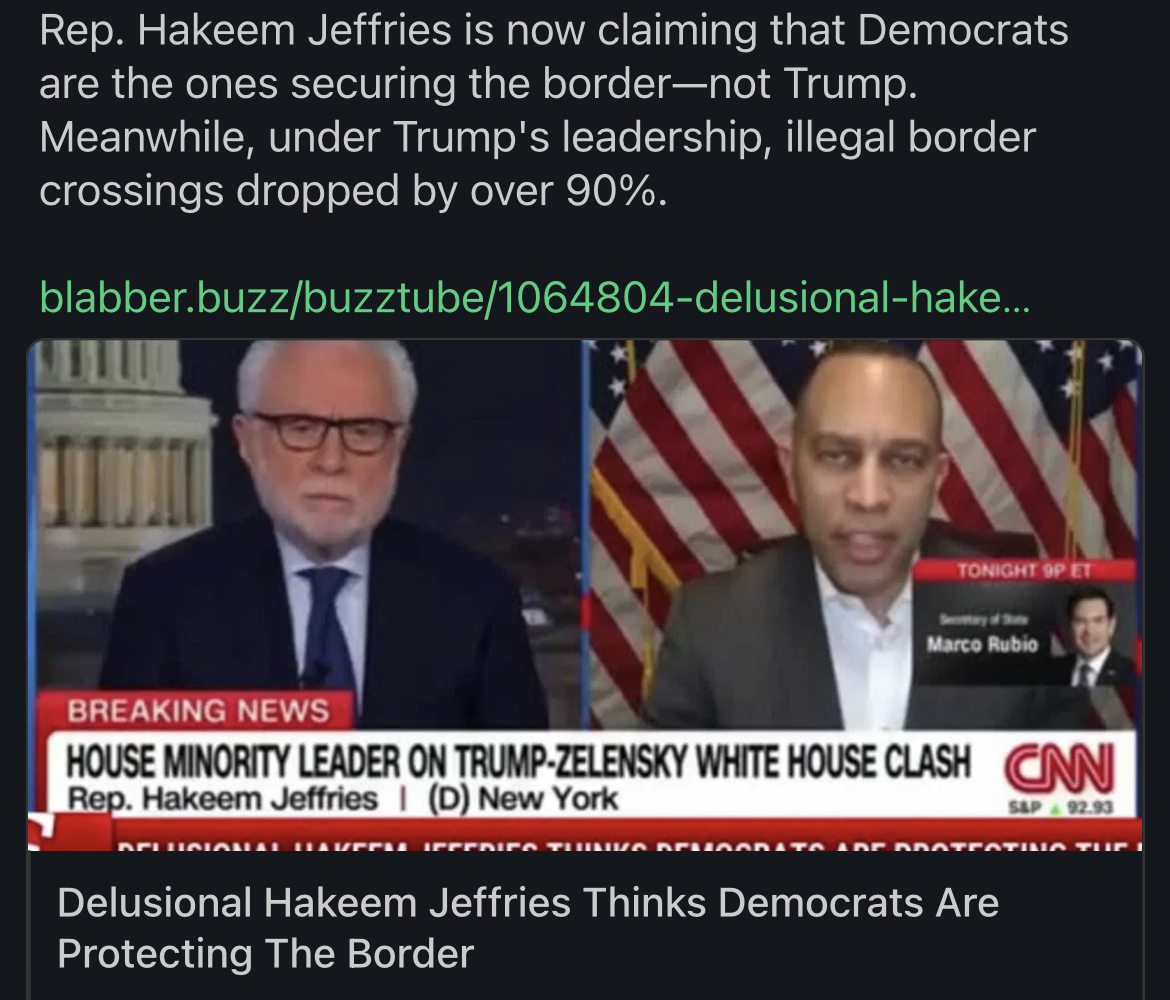Click the S&P 92.93 ticker indicator
The image size is (1170, 1000).
pos(1061,807)
